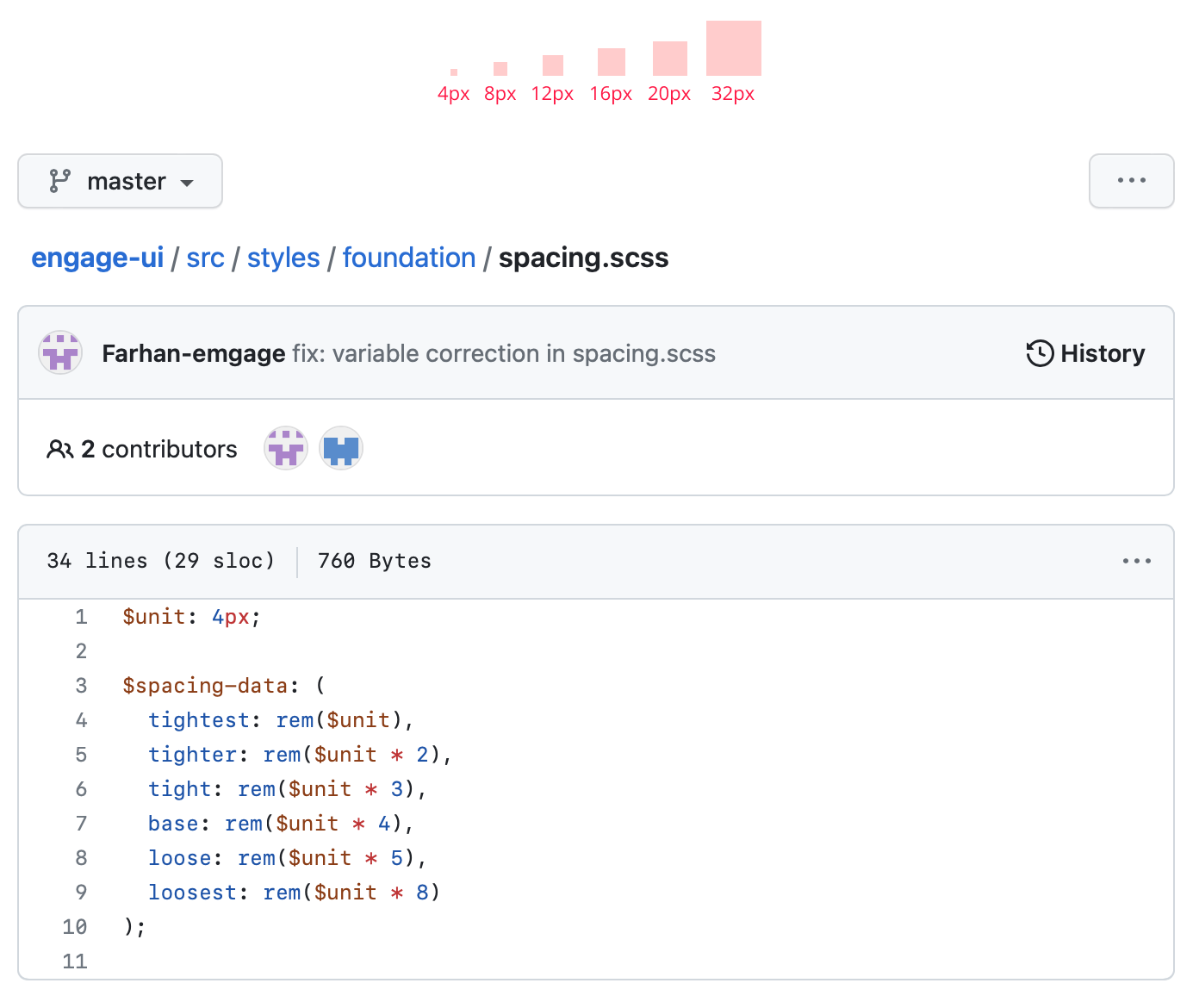Viewport: 1199px width, 1008px height.
Task: Select the blue contributor avatar
Action: tap(341, 449)
